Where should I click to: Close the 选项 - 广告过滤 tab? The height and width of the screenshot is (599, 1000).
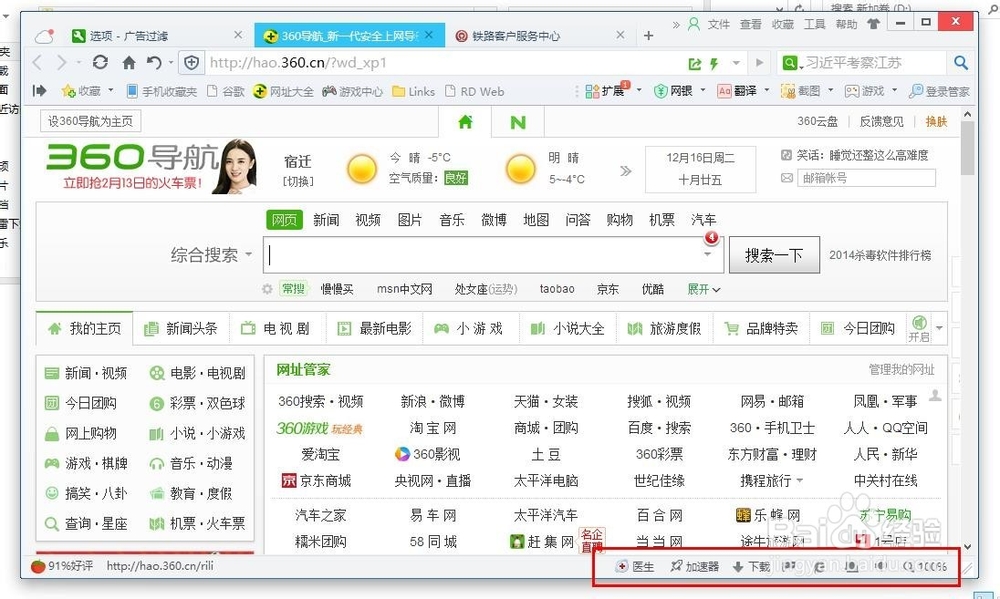238,35
